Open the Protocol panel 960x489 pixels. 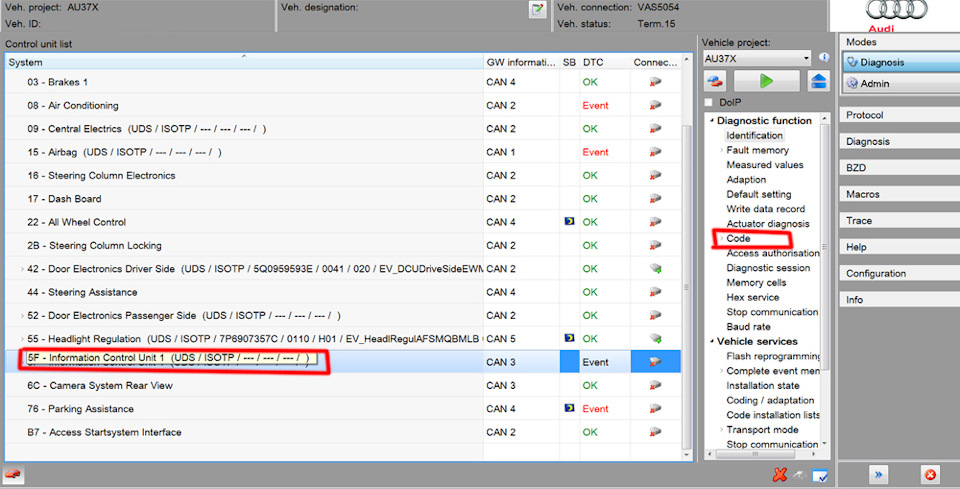[x=899, y=115]
